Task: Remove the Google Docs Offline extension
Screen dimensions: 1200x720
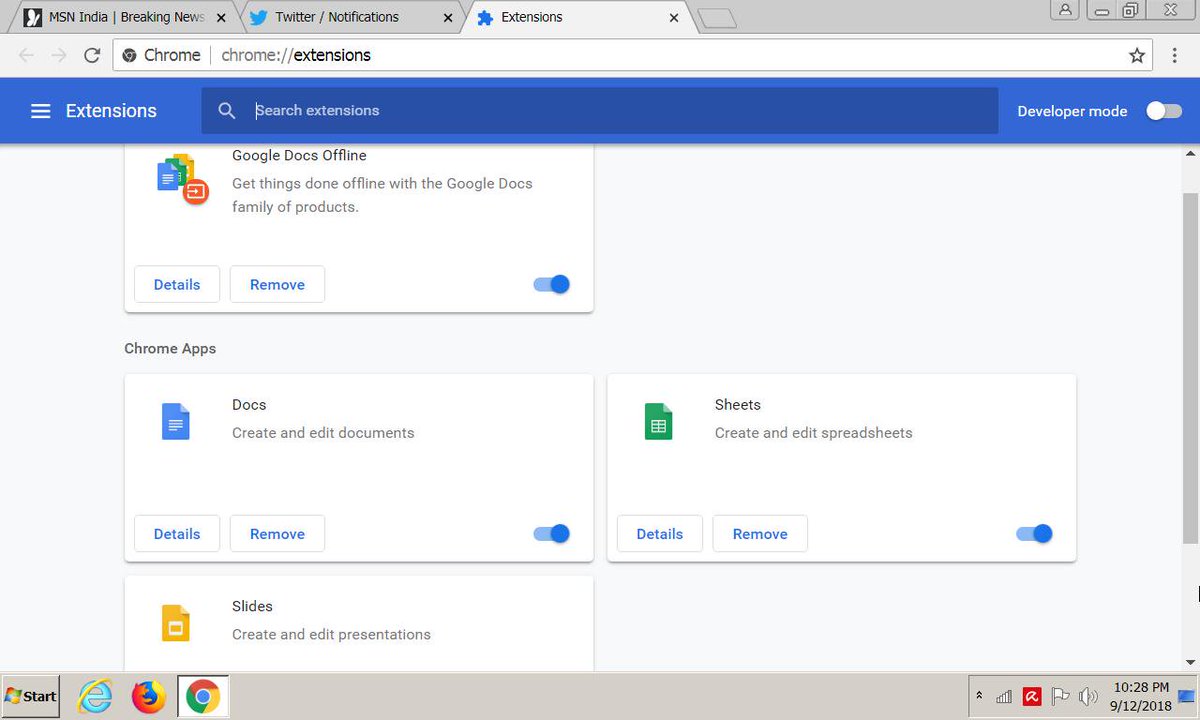Action: [x=277, y=284]
